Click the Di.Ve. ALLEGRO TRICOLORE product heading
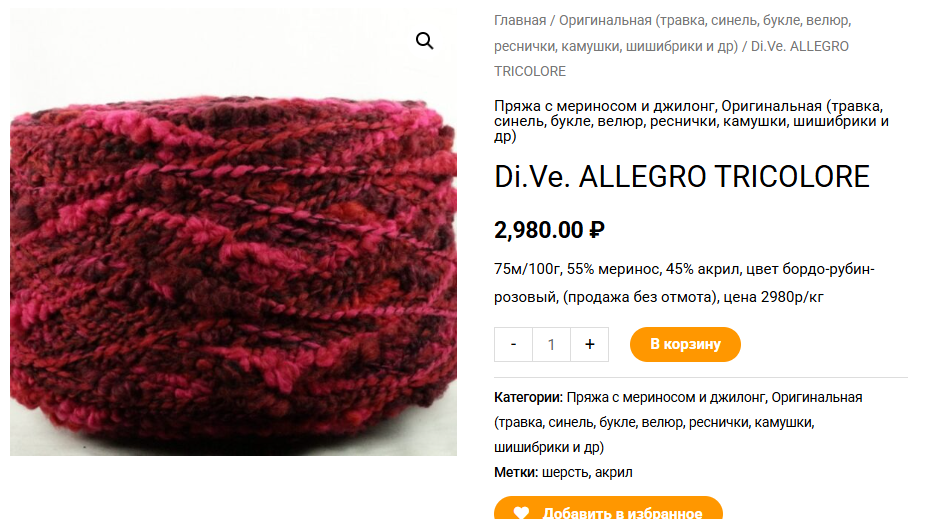 coord(682,177)
